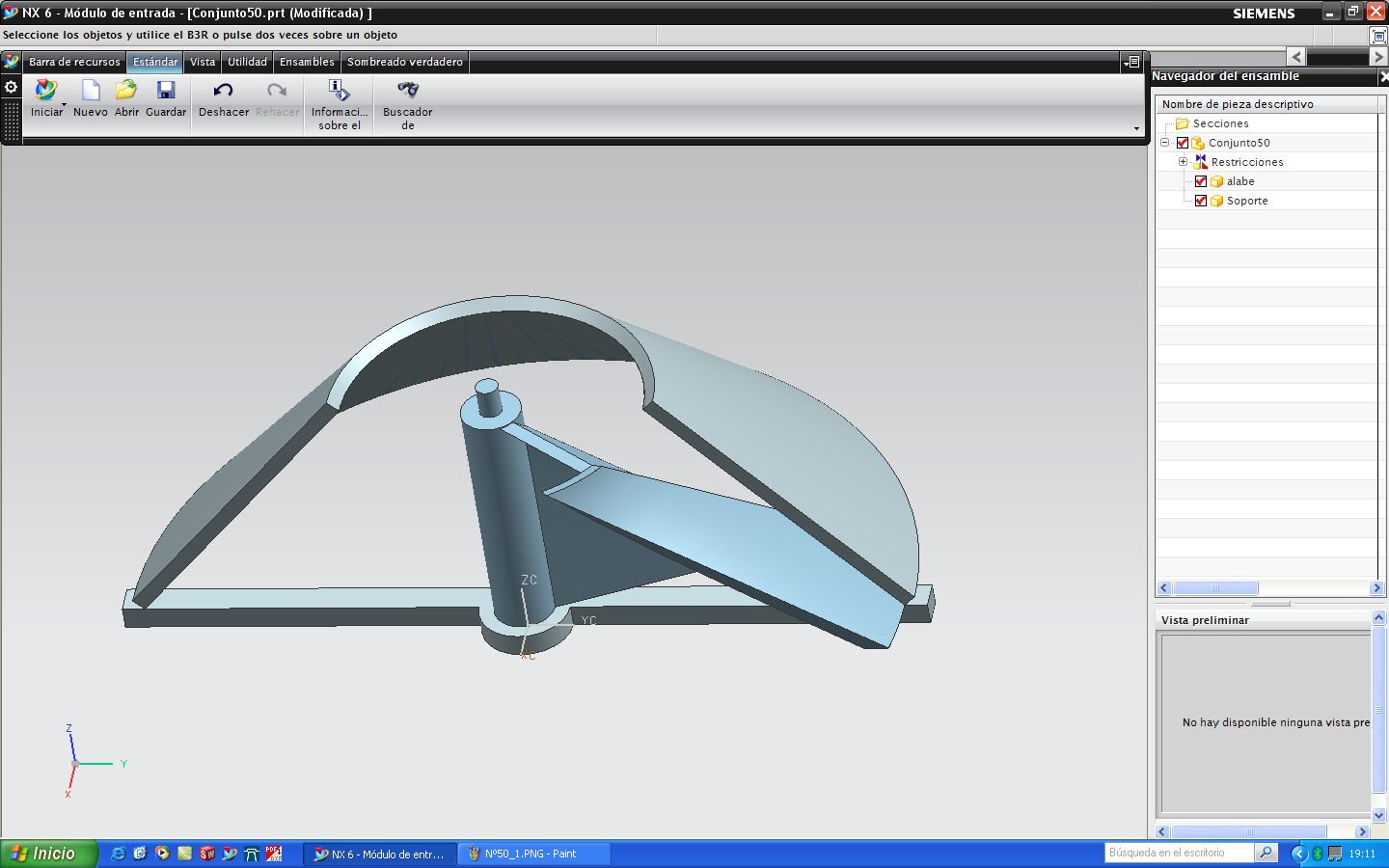This screenshot has height=868, width=1389.
Task: Open the SolidWorks quick launch icon
Action: point(206,854)
